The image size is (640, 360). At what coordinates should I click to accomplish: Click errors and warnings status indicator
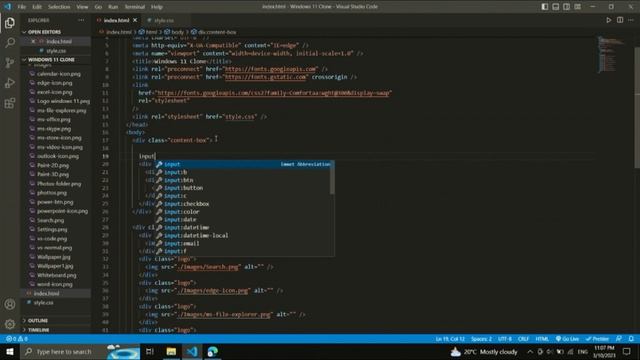17,339
